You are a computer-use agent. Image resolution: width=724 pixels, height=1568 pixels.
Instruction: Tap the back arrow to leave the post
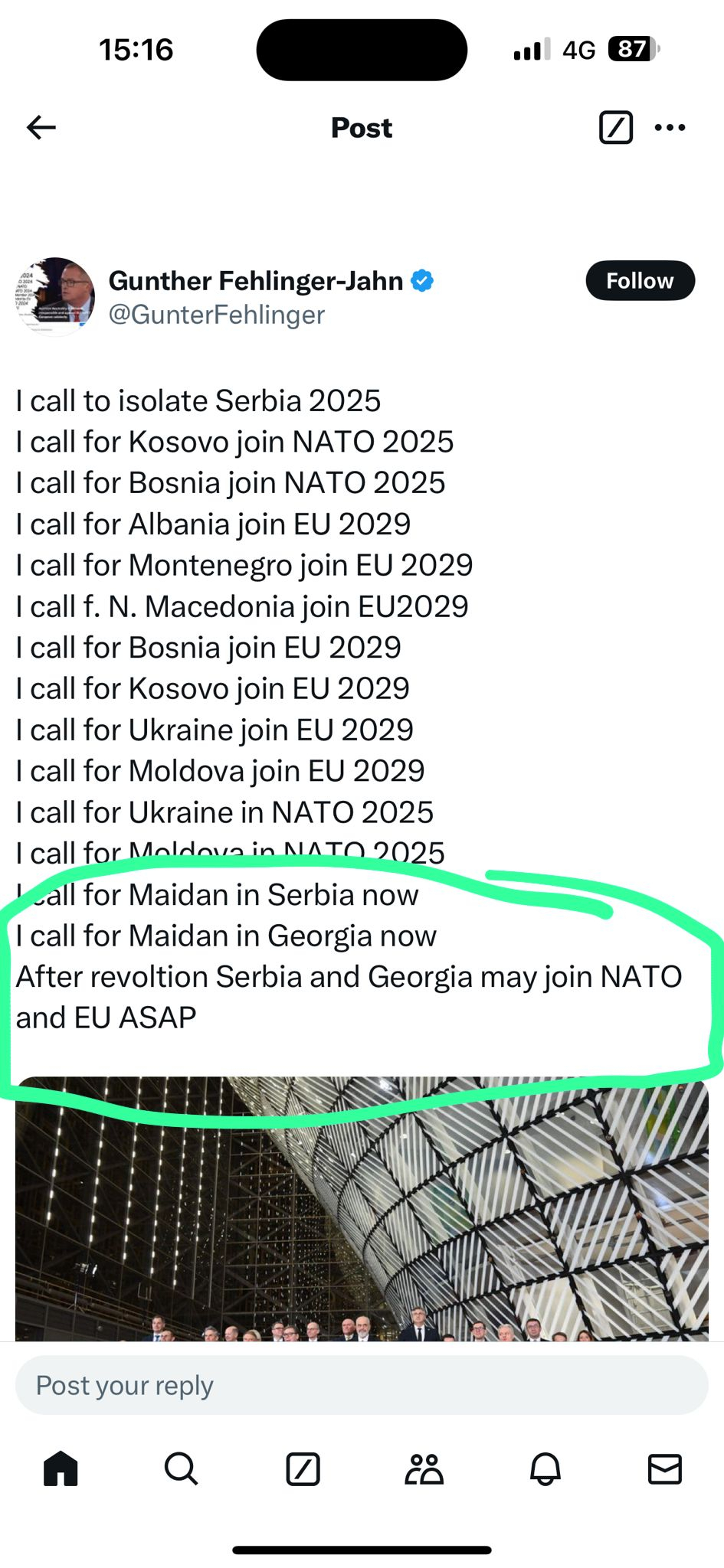click(x=42, y=127)
